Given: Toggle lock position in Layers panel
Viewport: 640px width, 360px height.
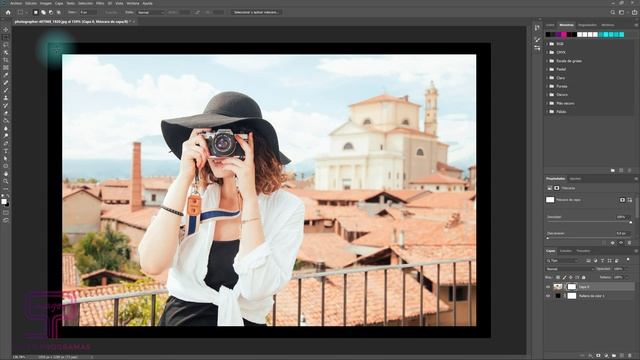Looking at the screenshot, I should pos(571,278).
